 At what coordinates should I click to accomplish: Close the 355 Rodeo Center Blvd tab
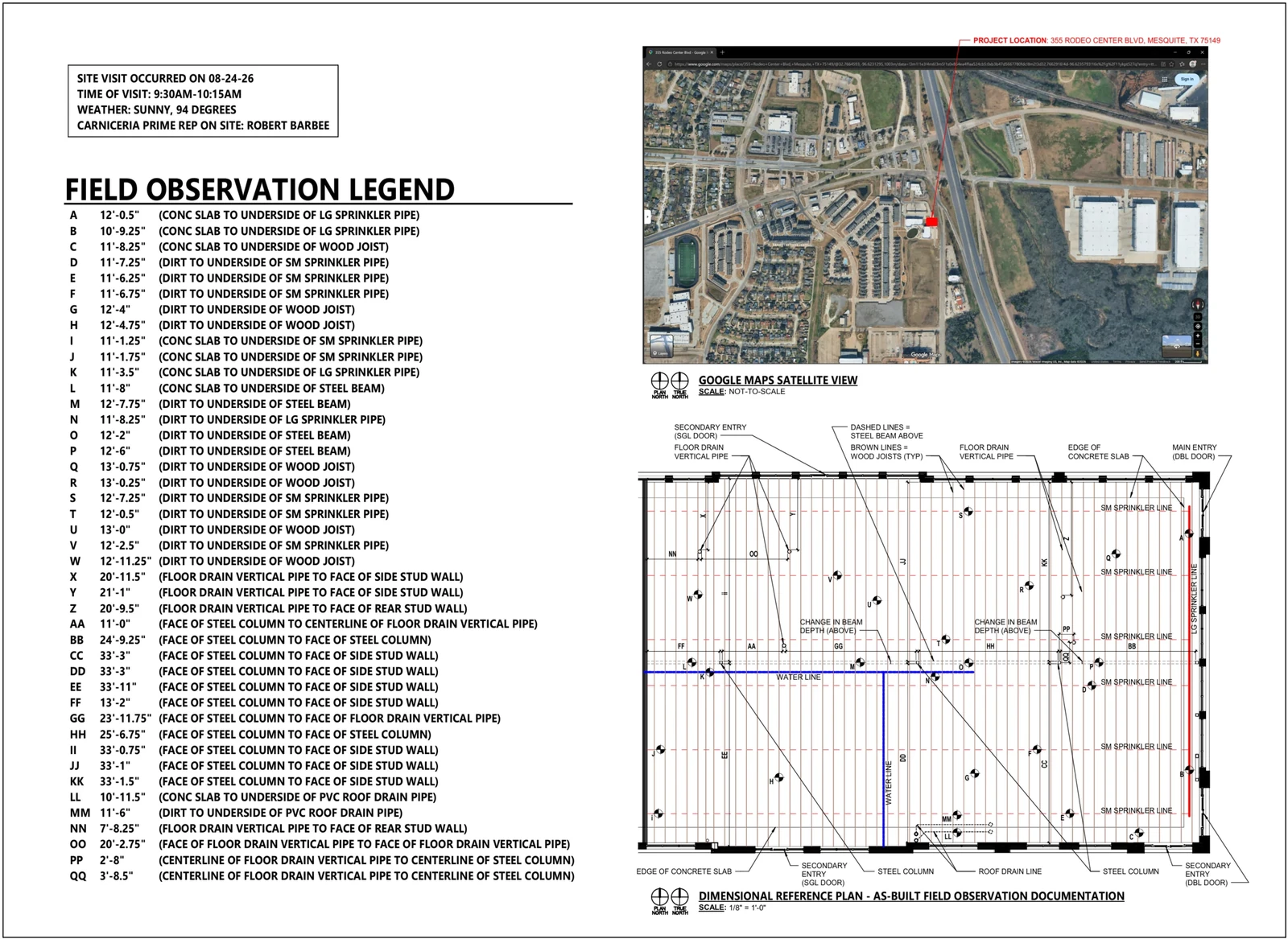(712, 52)
